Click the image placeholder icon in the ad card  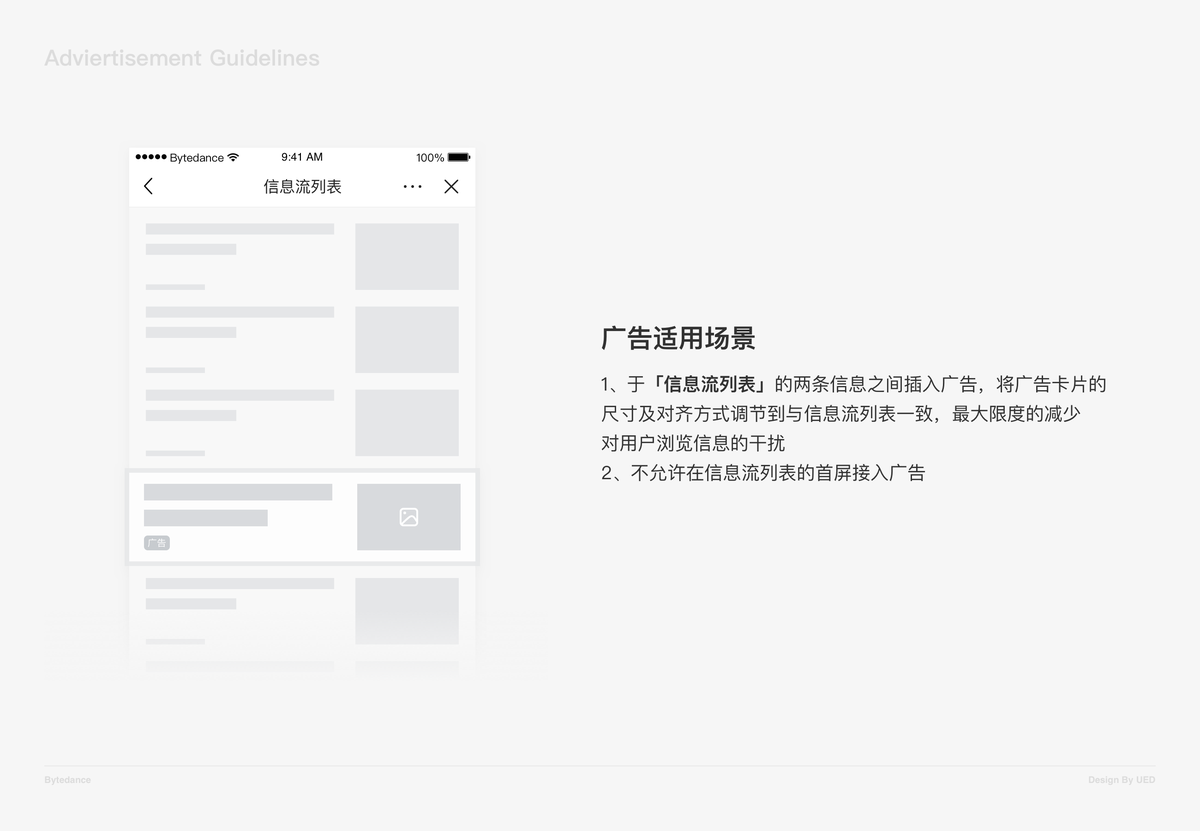pos(408,517)
